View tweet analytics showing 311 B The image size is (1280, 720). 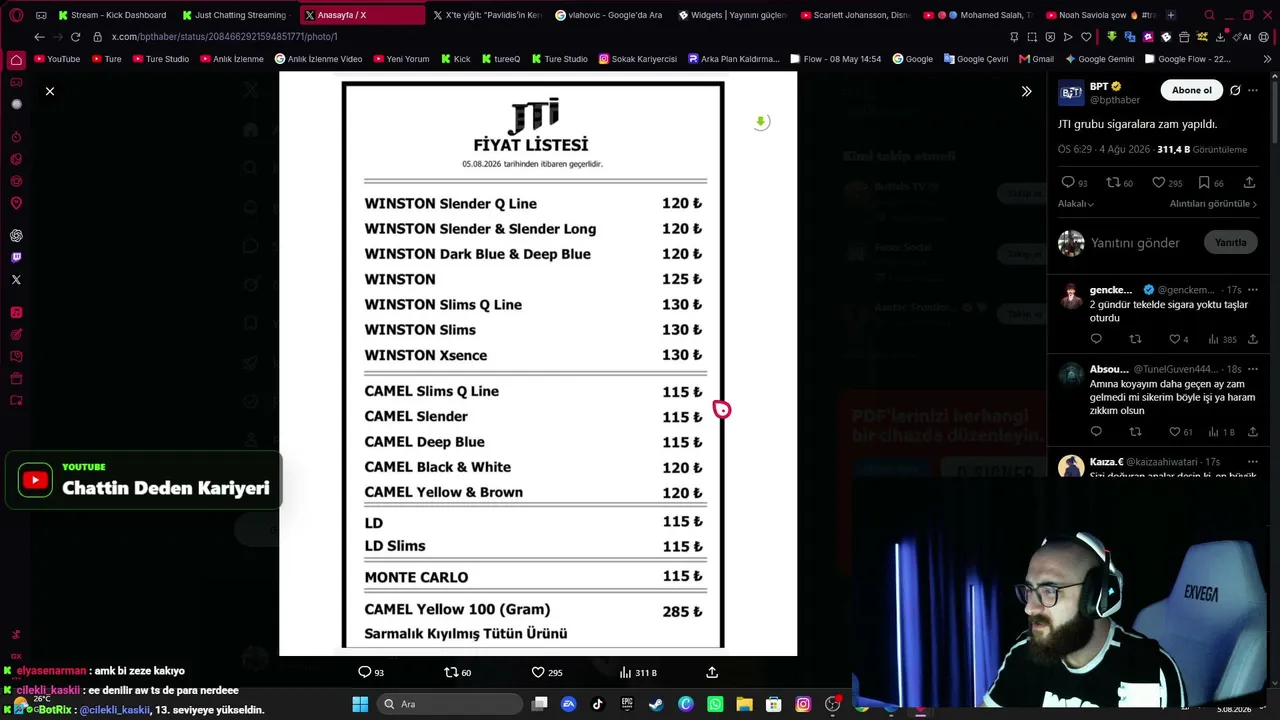point(638,672)
